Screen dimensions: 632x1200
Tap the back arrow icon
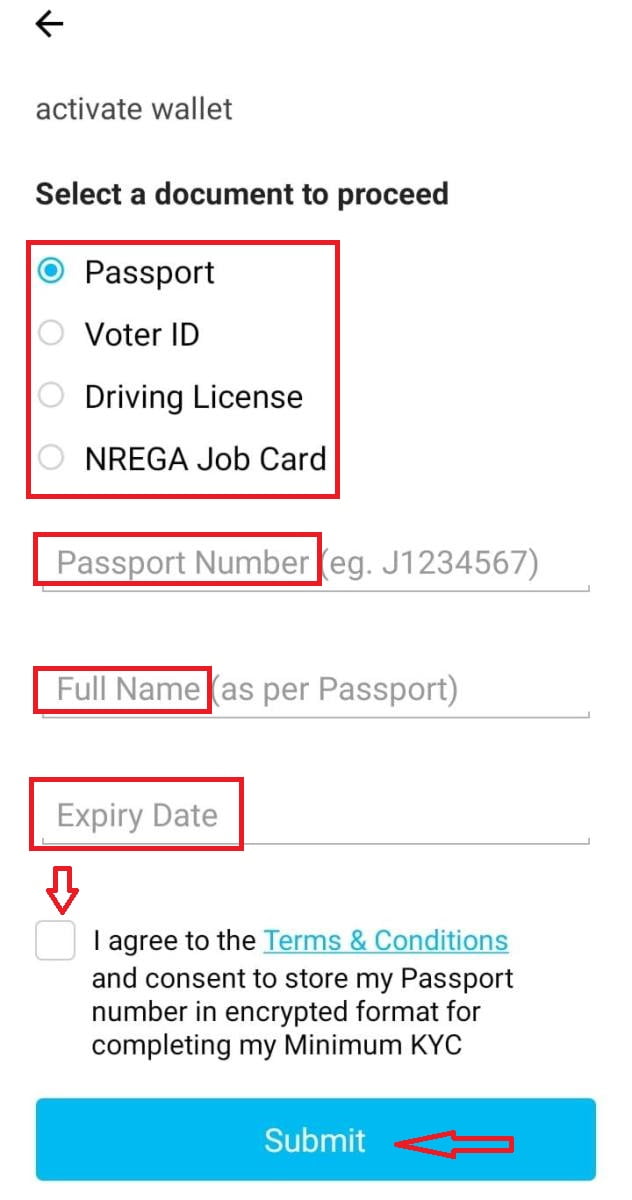(48, 24)
